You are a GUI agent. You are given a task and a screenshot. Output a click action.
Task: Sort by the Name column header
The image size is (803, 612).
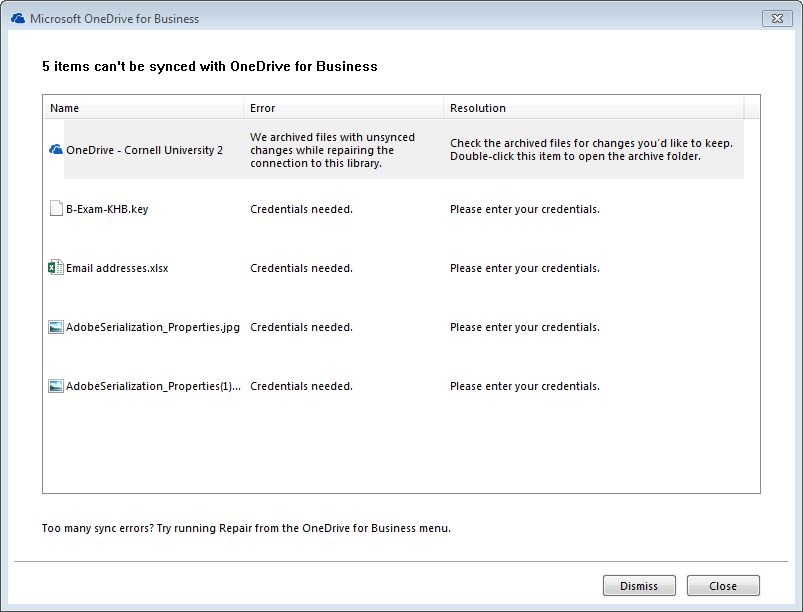pyautogui.click(x=143, y=108)
